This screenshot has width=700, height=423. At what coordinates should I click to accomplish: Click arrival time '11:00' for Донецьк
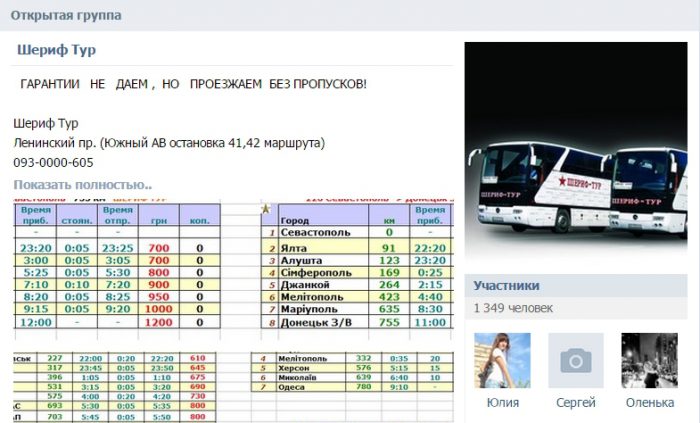coord(430,322)
